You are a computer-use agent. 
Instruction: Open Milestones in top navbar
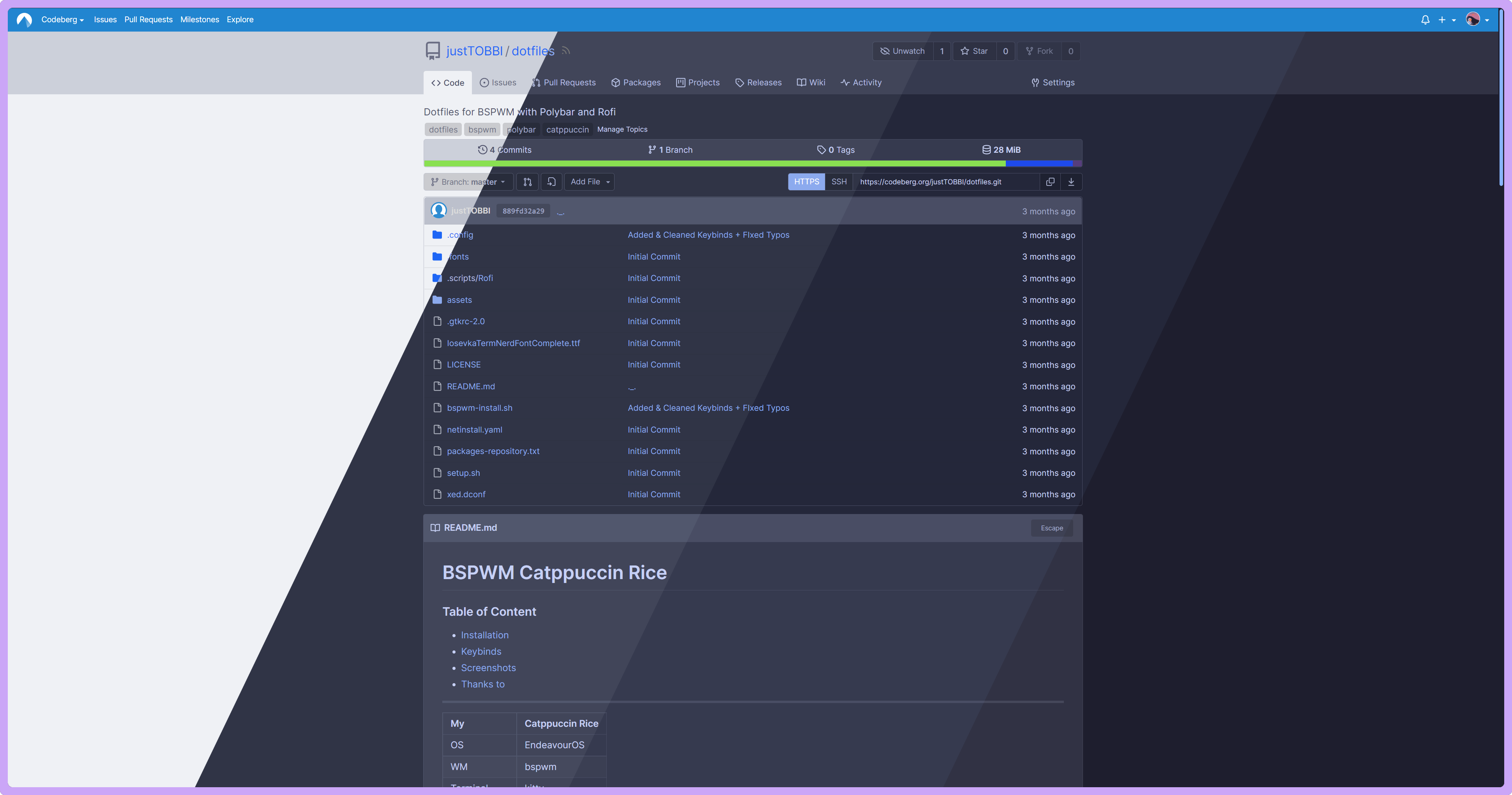click(200, 19)
